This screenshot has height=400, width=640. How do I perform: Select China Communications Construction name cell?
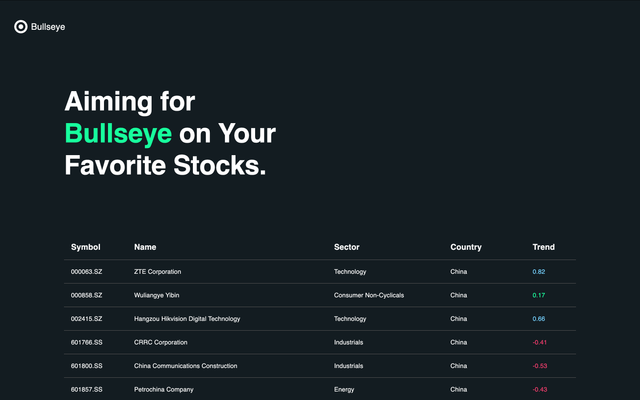click(185, 366)
